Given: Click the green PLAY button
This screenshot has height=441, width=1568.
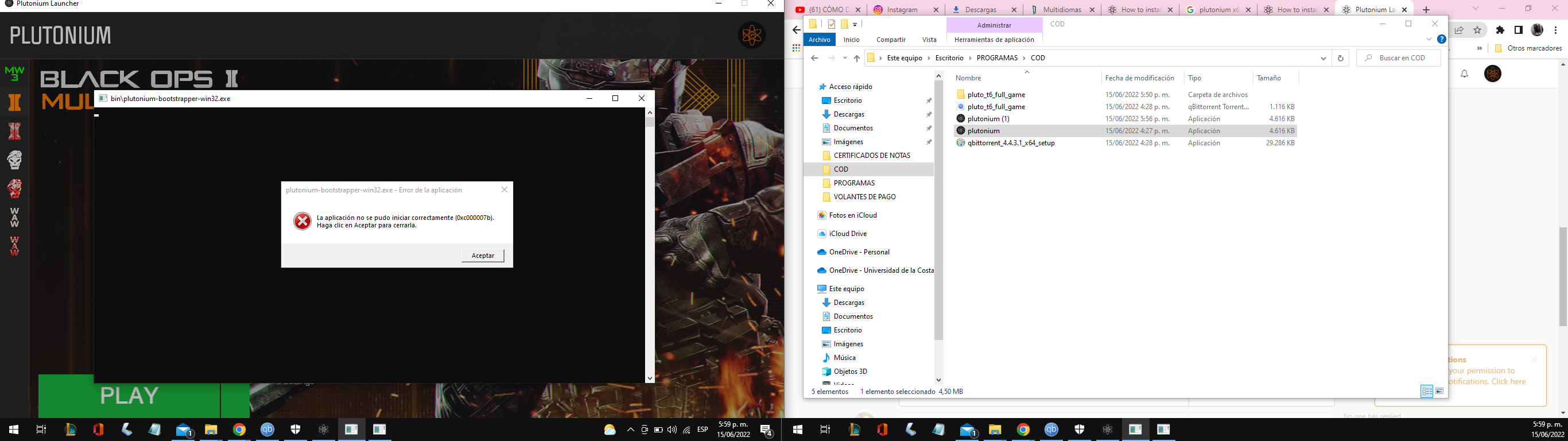Looking at the screenshot, I should 129,396.
